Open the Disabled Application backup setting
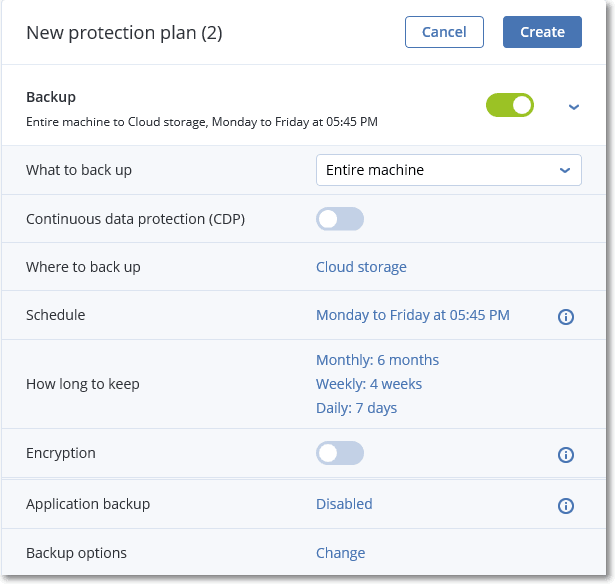 tap(344, 504)
